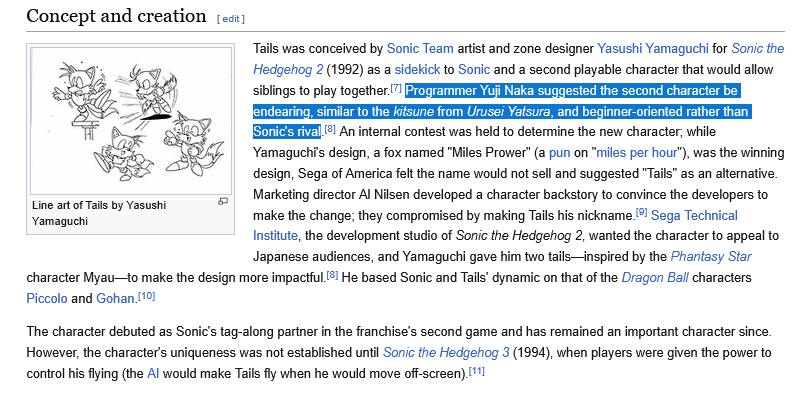Open the Sonic Team link
The height and width of the screenshot is (397, 806).
pos(420,49)
